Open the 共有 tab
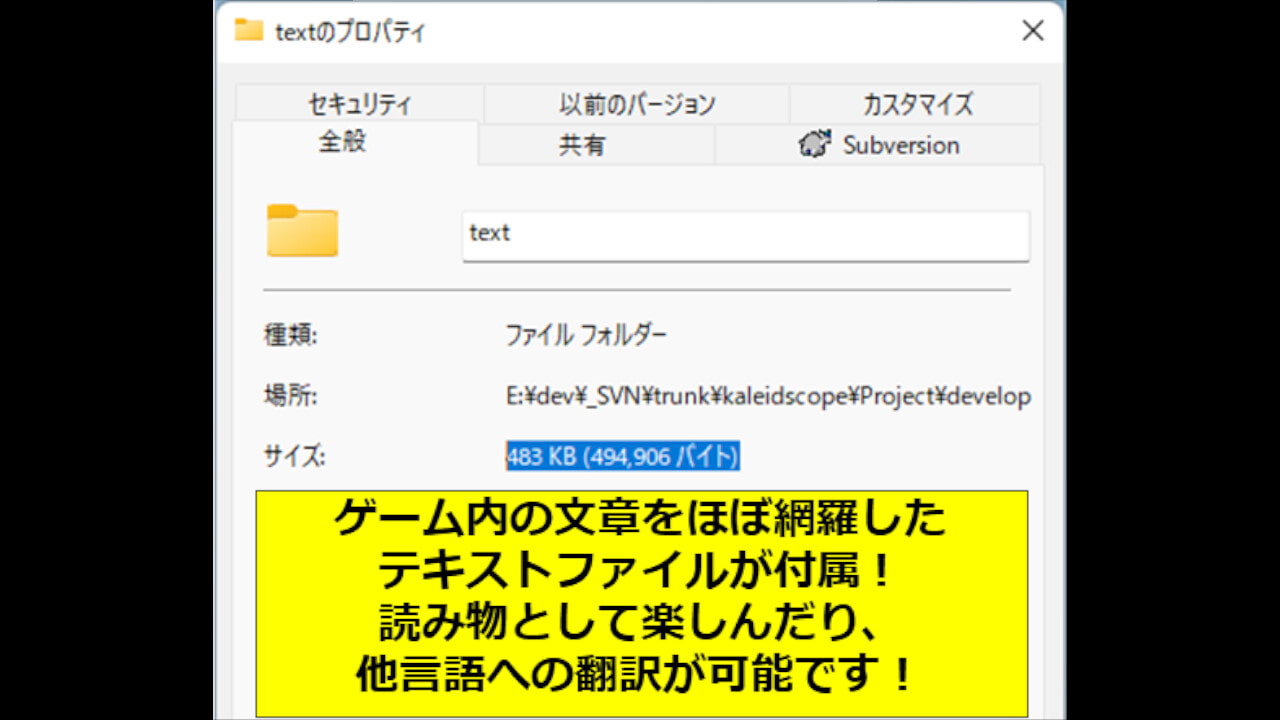Screen dimensions: 1280x720 point(581,145)
